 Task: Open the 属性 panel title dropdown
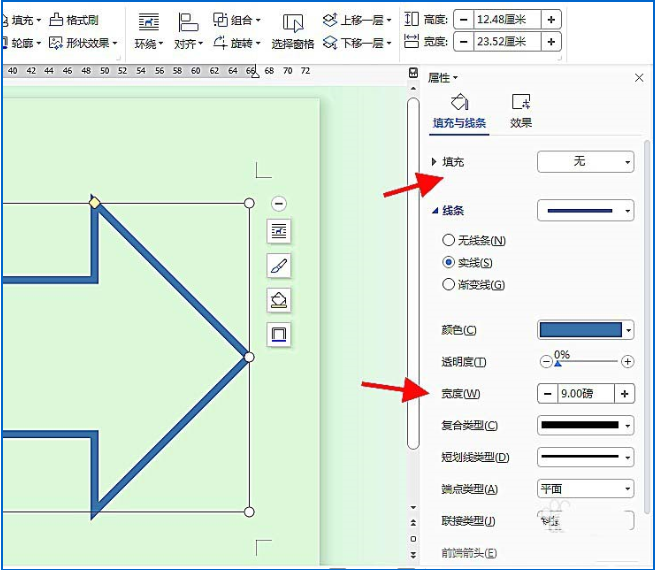click(x=443, y=78)
